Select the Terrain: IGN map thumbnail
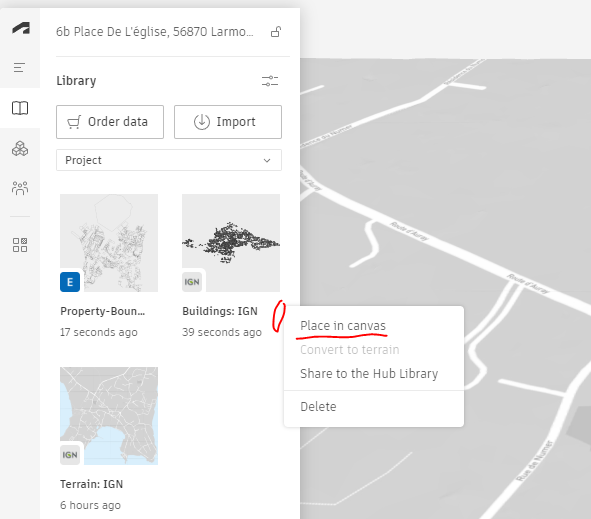591x519 pixels. (x=109, y=416)
